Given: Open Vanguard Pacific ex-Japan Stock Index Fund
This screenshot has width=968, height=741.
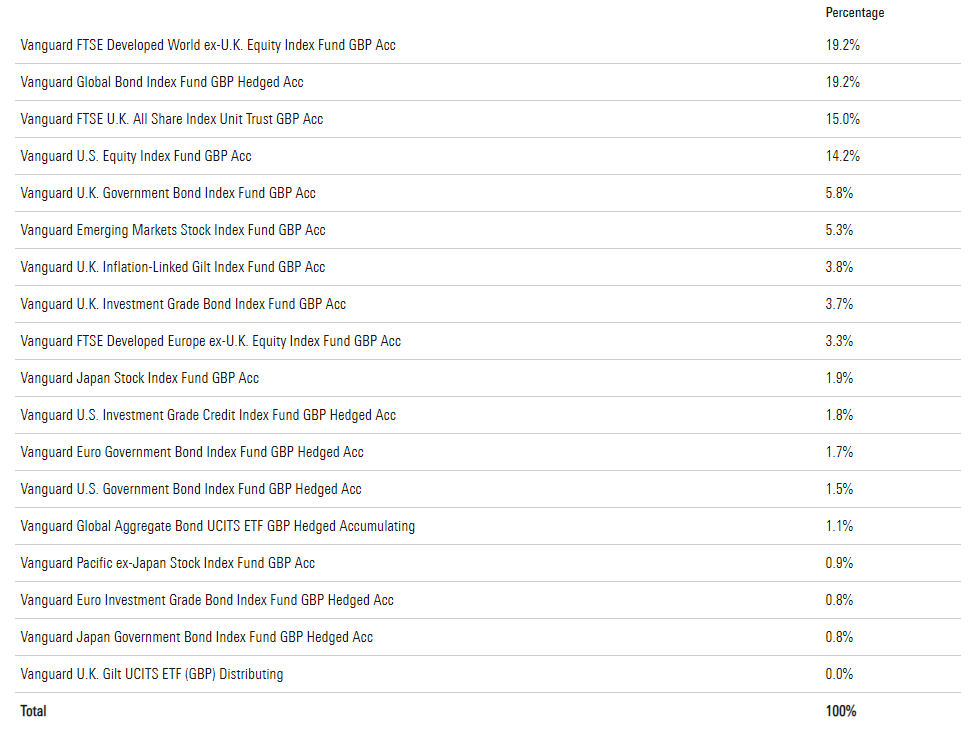Looking at the screenshot, I should point(168,564).
